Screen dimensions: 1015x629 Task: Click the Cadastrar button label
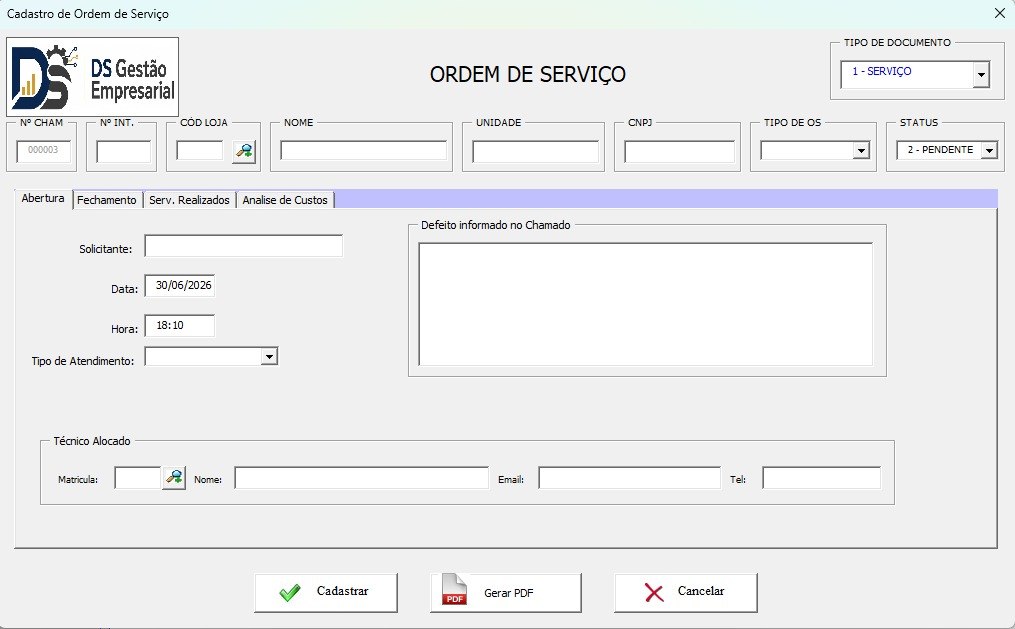342,591
